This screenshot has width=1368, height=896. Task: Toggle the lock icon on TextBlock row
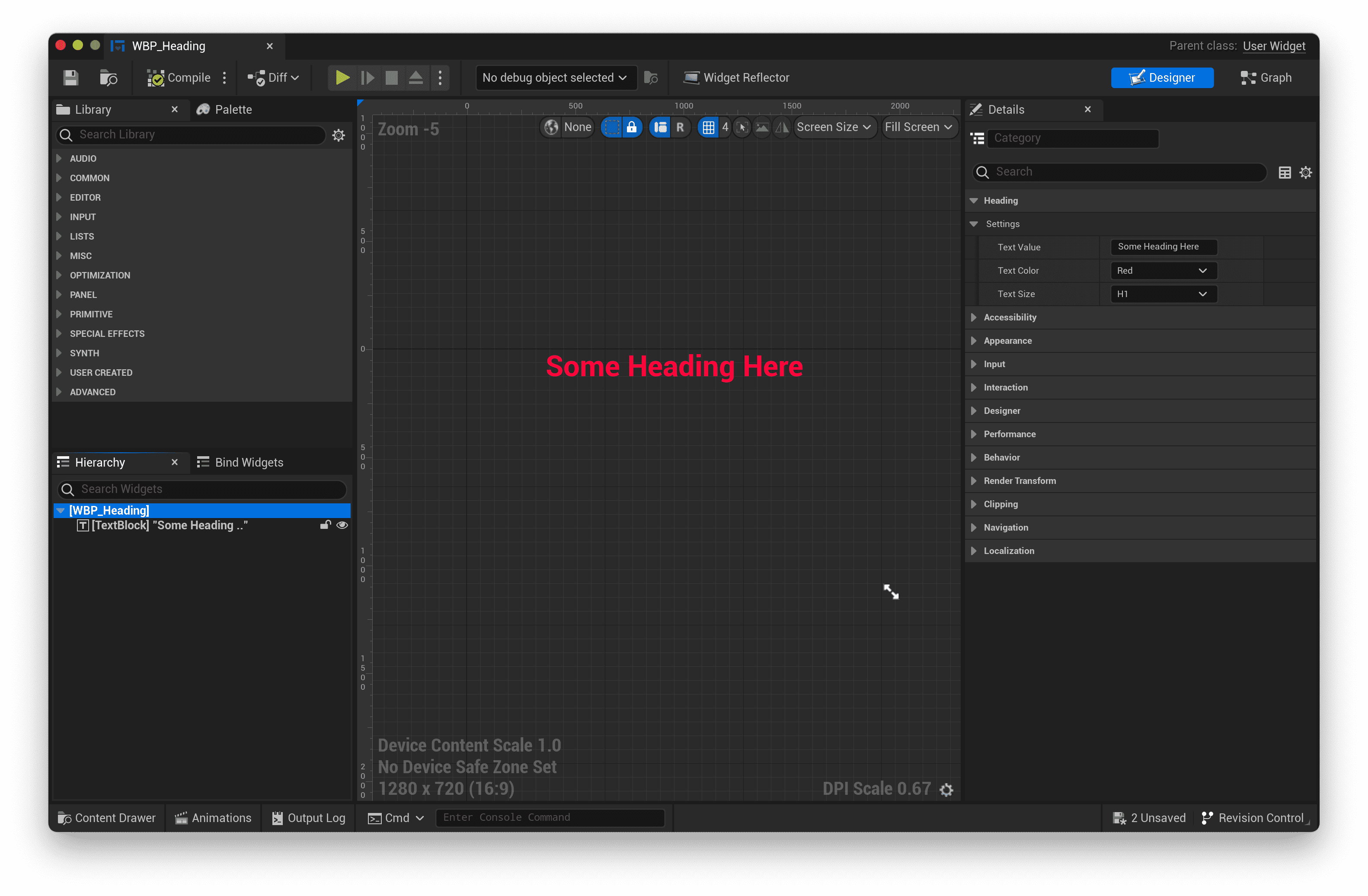point(325,525)
